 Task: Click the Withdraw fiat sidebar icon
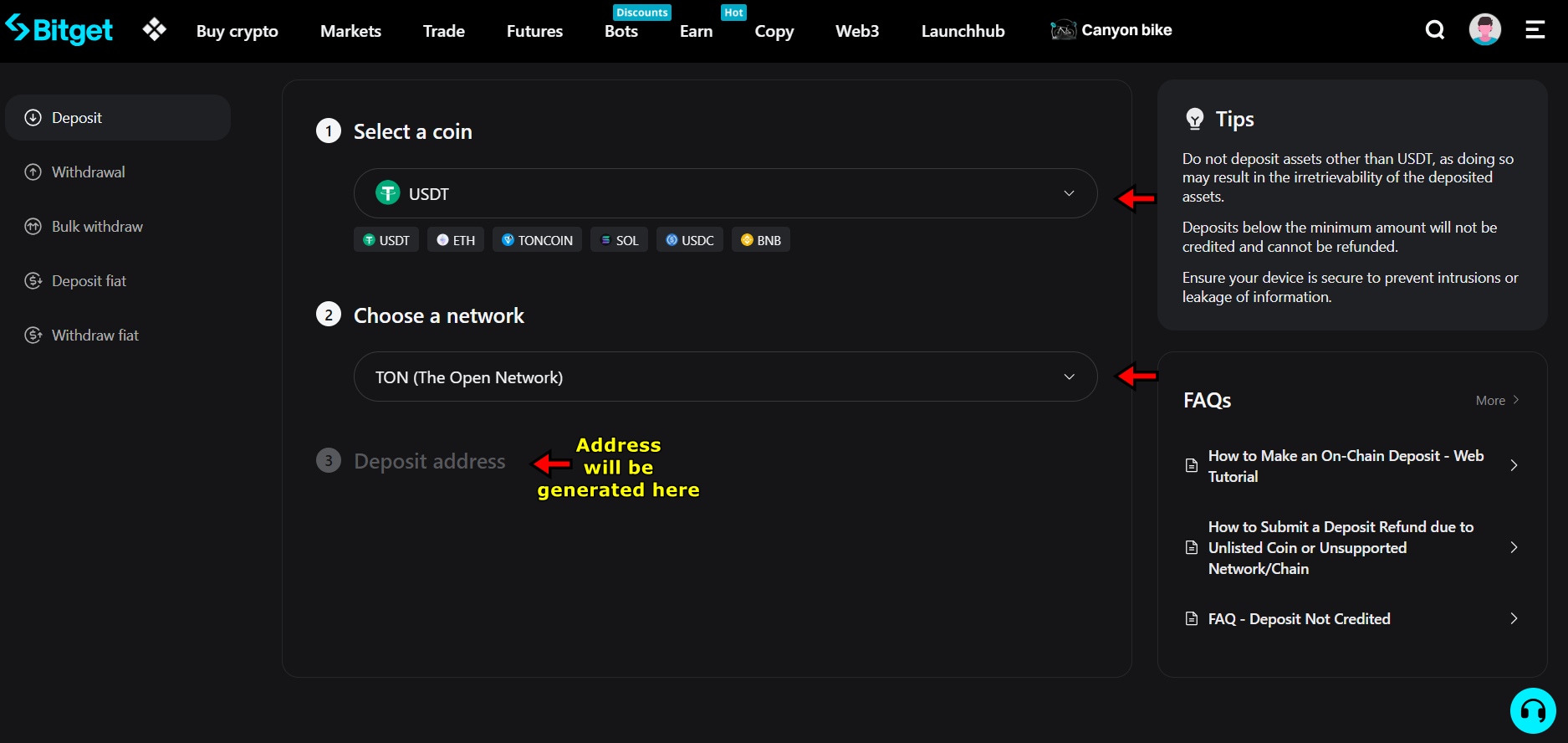pos(33,336)
